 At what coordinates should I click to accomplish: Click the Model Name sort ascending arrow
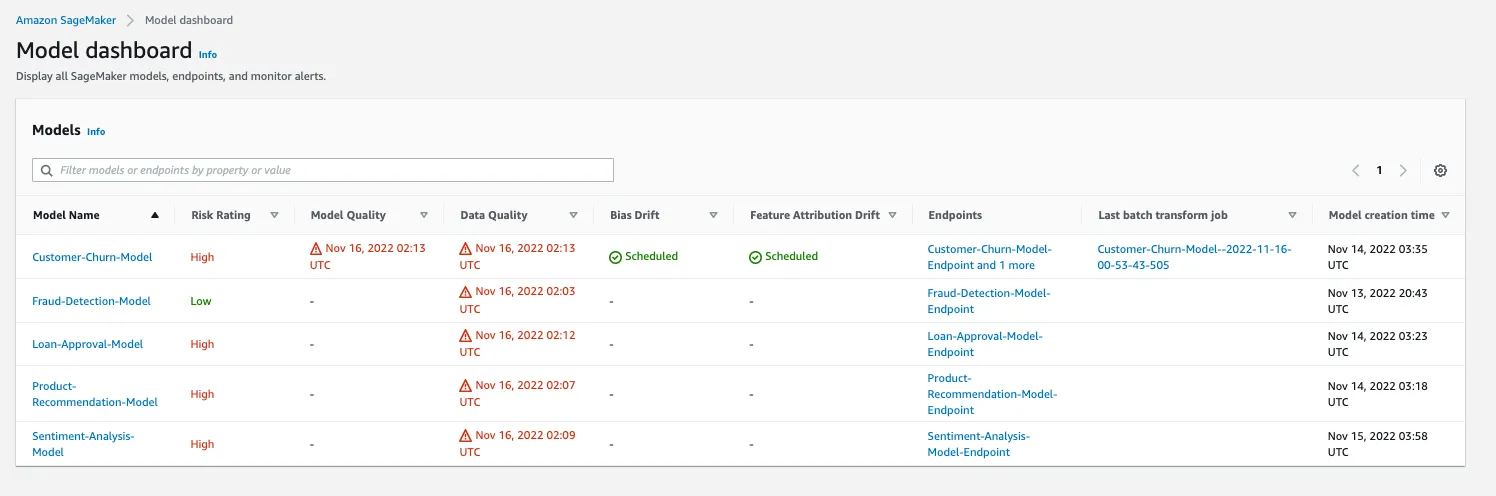(x=155, y=215)
